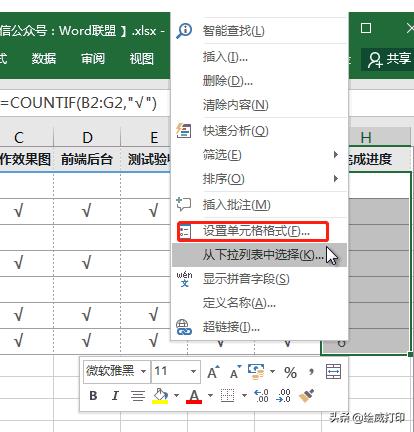Click the Hyperlink globe icon
This screenshot has height=432, width=414.
pyautogui.click(x=184, y=327)
